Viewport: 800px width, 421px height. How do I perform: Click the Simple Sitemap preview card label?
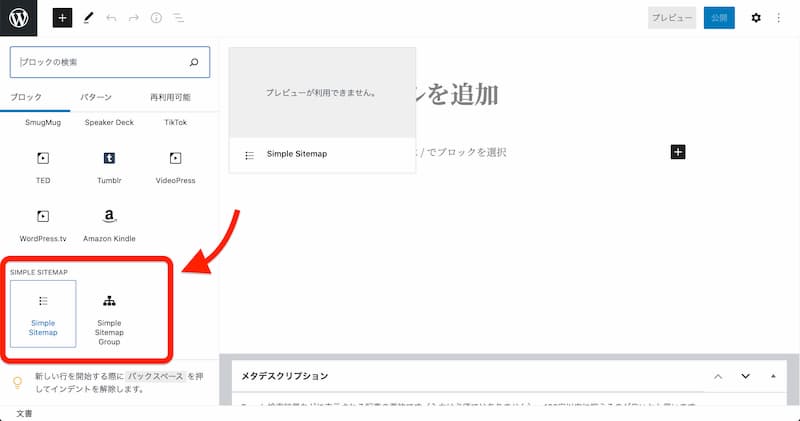tap(297, 154)
